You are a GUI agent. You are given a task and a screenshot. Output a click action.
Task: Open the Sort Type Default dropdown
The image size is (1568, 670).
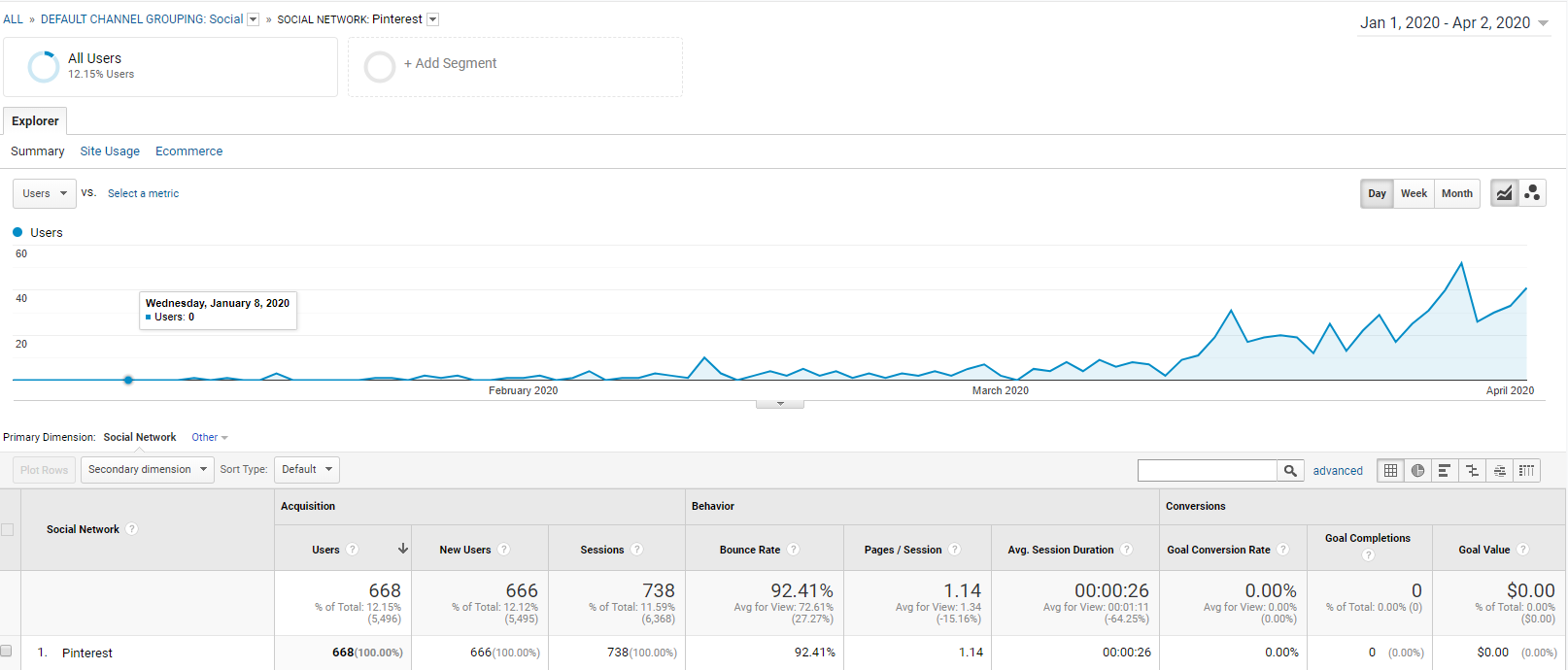point(307,470)
